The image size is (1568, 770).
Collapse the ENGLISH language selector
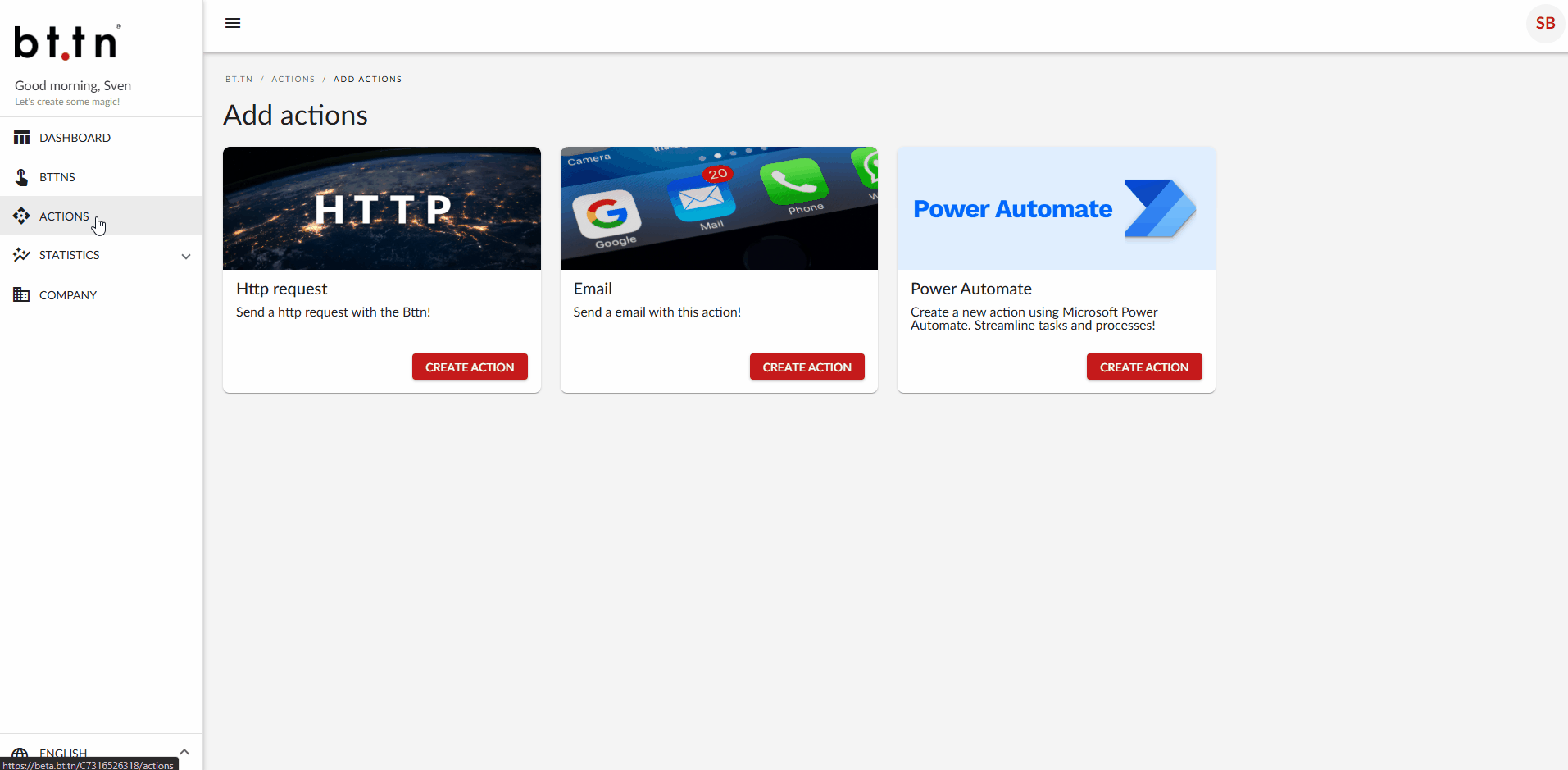(184, 751)
